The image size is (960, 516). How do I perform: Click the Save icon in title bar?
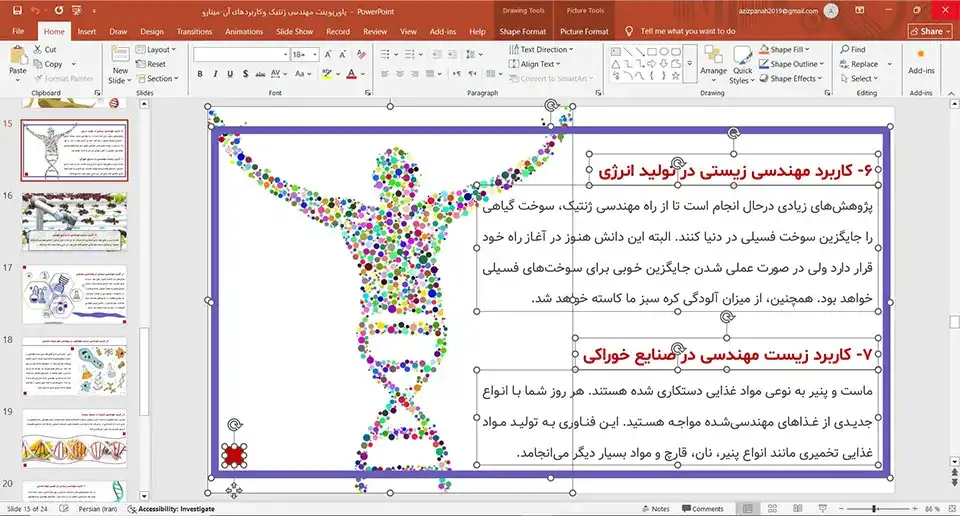click(x=17, y=10)
